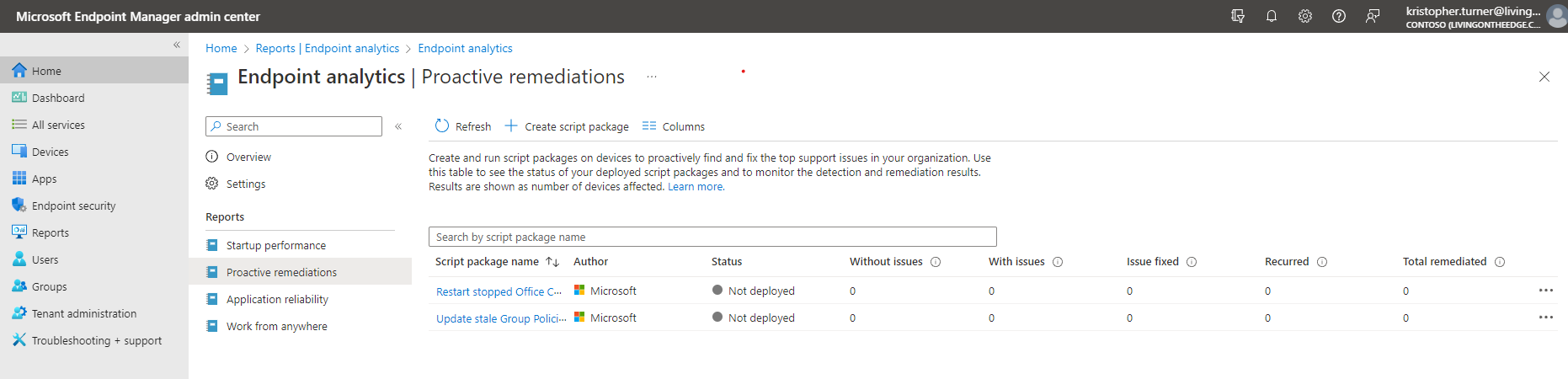Open the Columns chooser

674,126
